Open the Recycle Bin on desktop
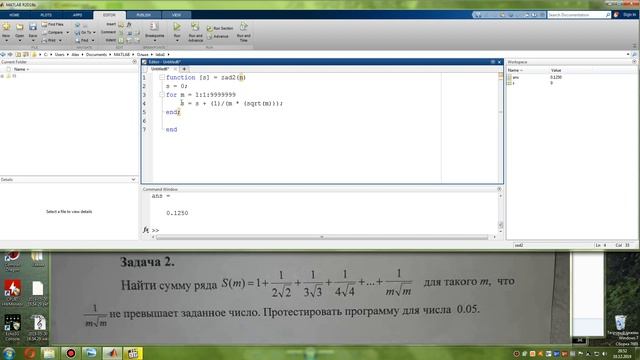The width and height of the screenshot is (640, 360). click(x=620, y=322)
